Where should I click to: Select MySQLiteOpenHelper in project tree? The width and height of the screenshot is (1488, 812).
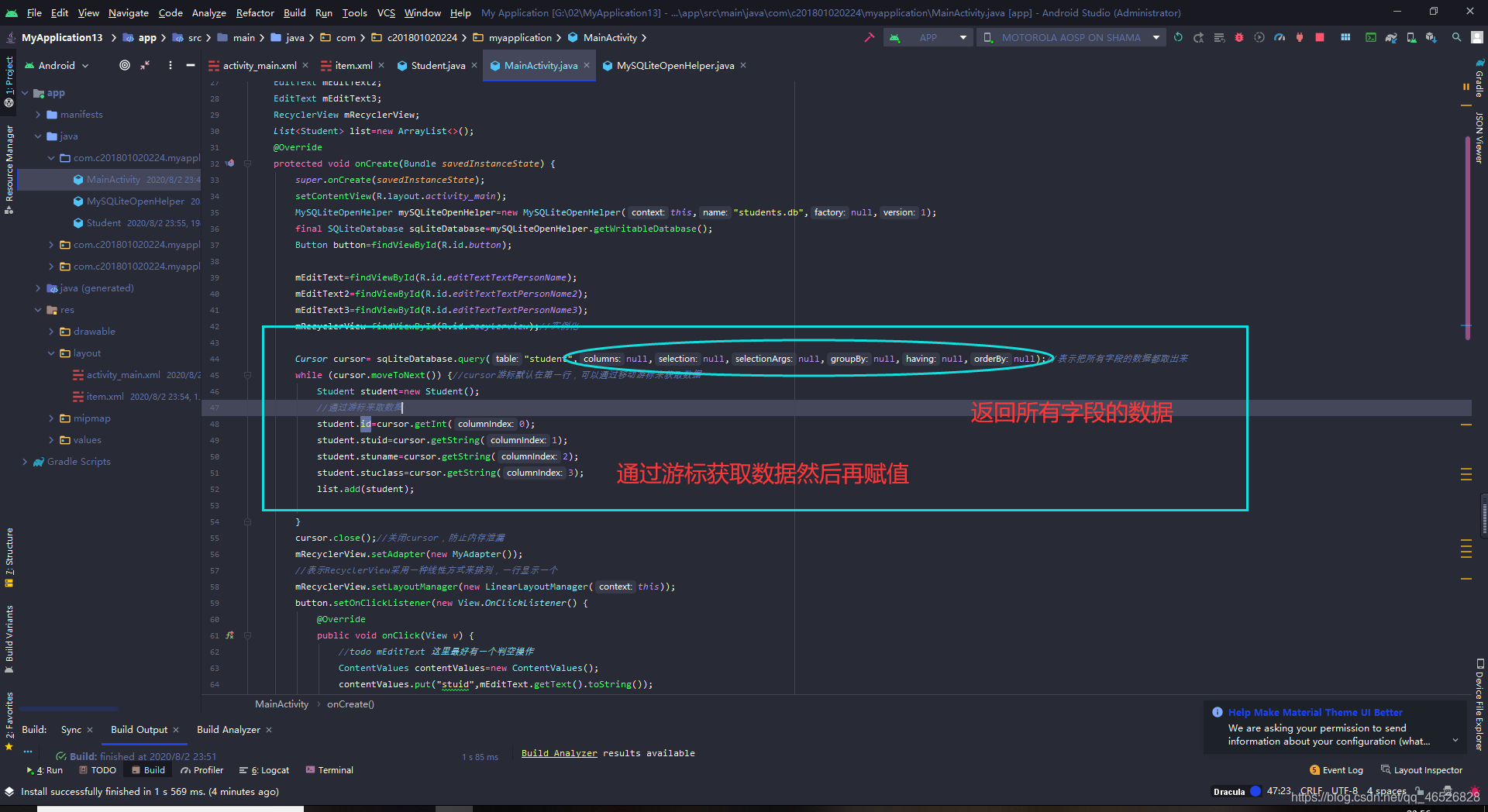click(136, 201)
